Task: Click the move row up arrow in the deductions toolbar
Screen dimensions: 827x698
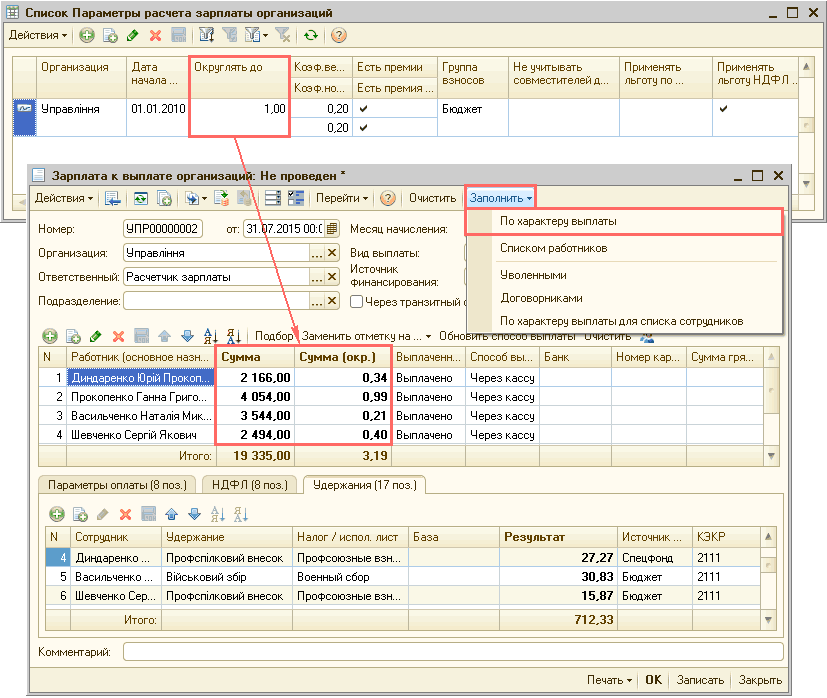Action: tap(170, 514)
